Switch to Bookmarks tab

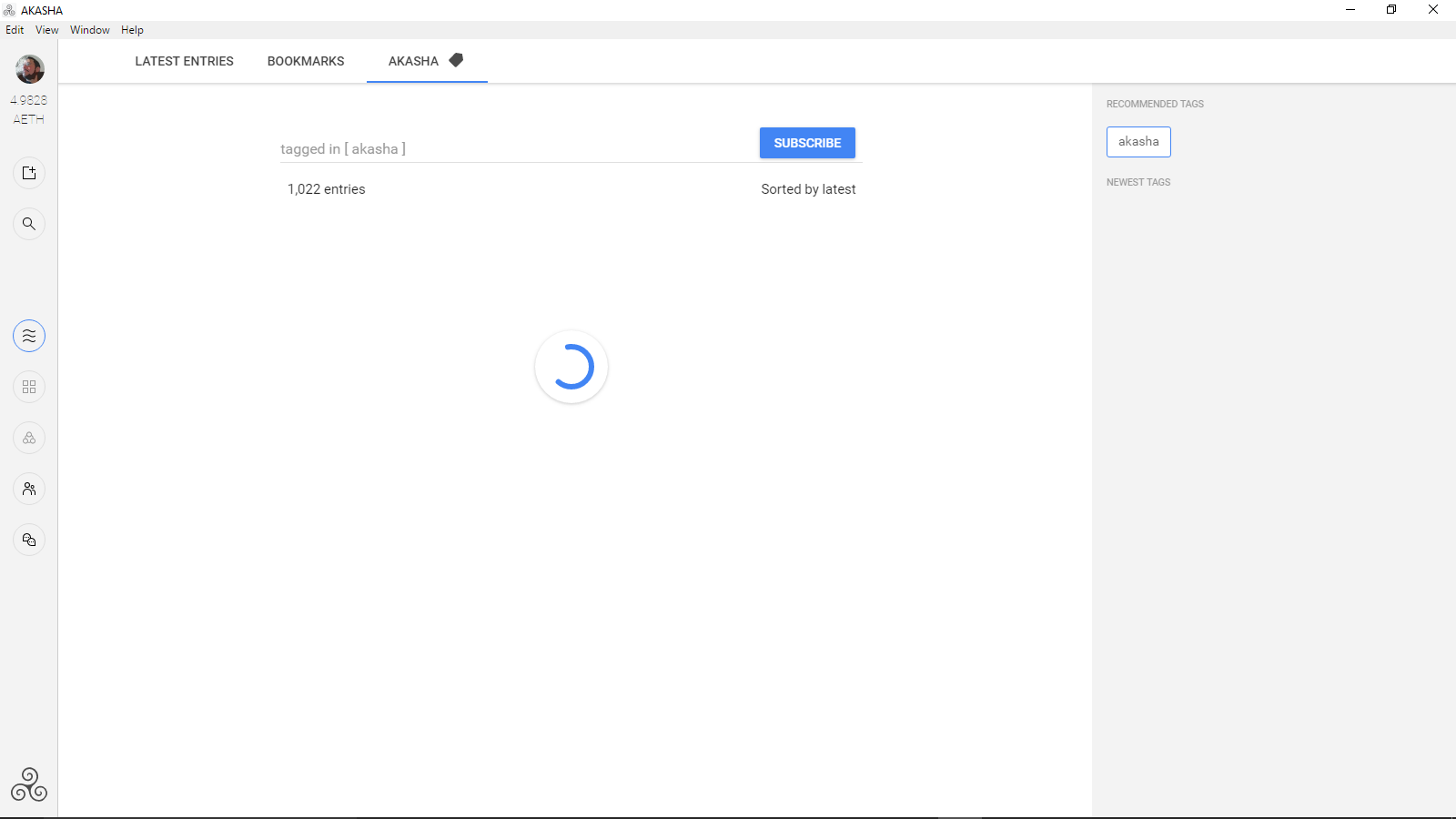pos(306,61)
